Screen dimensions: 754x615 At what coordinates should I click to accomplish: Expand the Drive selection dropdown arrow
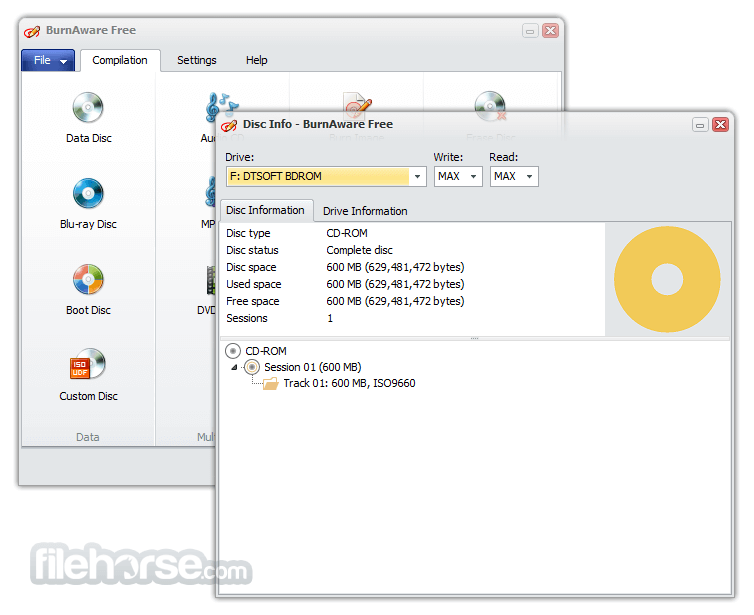[417, 176]
